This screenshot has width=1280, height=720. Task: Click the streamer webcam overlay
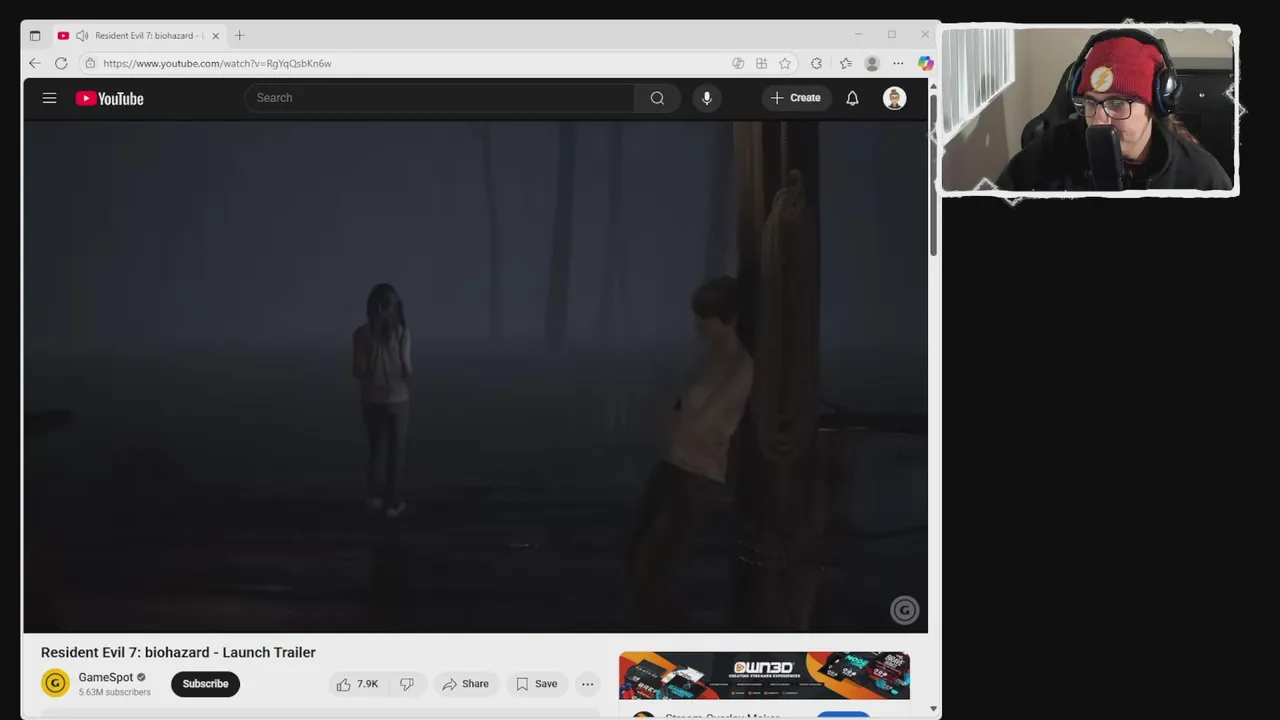coord(1090,109)
